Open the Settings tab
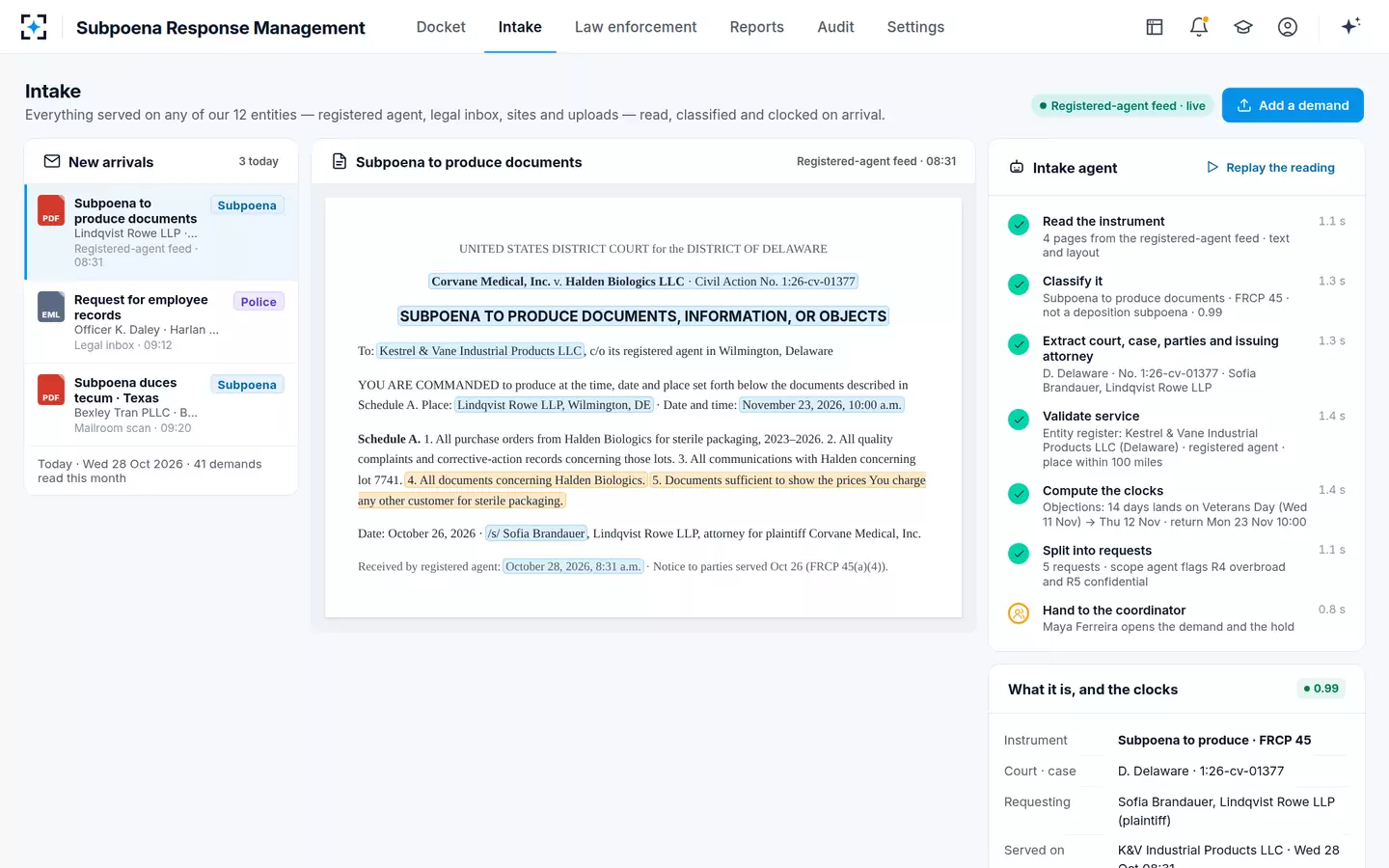The width and height of the screenshot is (1389, 868). pyautogui.click(x=915, y=27)
